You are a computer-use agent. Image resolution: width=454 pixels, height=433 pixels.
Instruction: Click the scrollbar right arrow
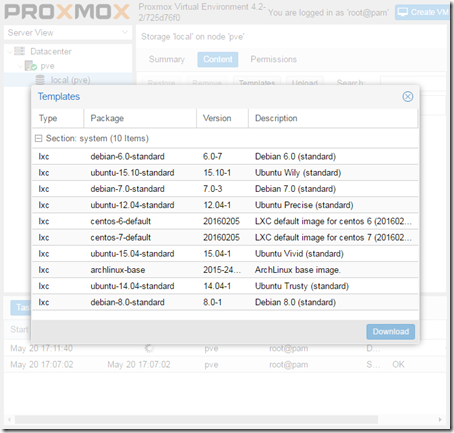tap(440, 419)
